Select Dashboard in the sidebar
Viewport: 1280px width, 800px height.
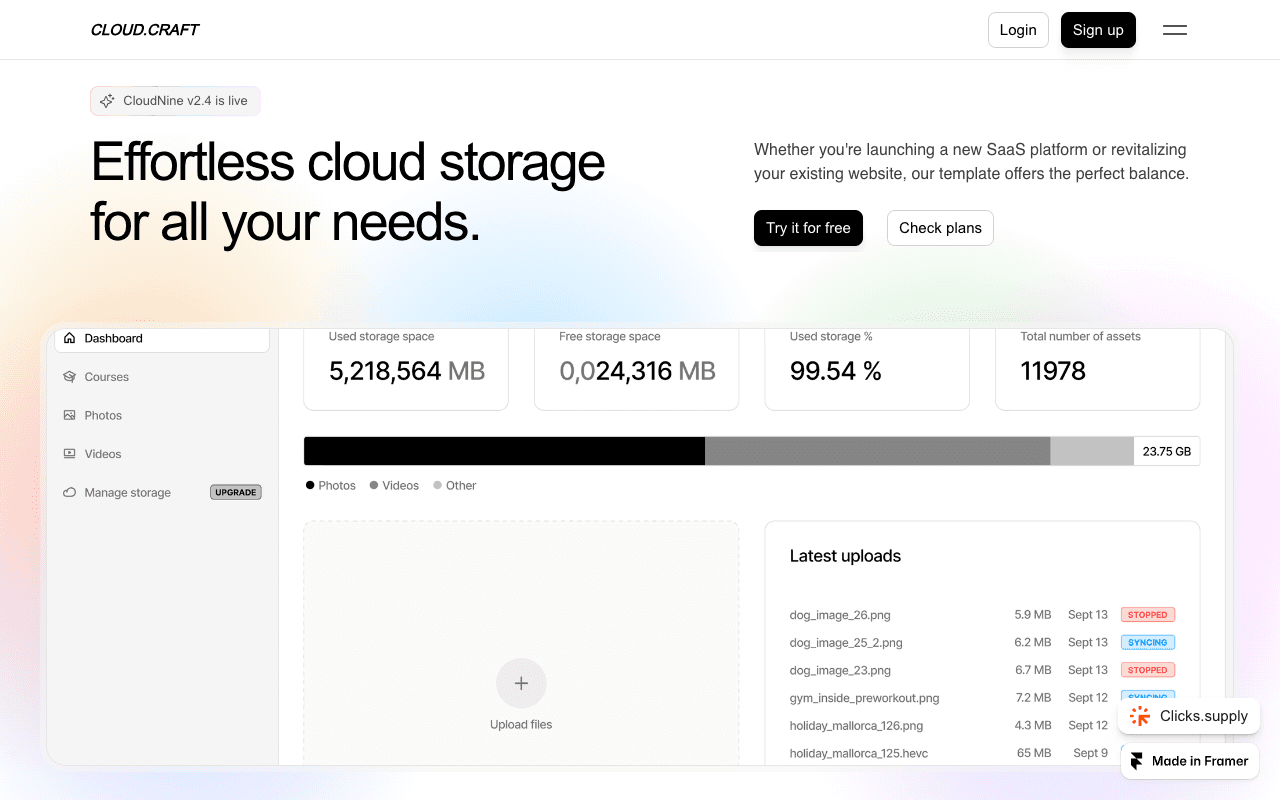pos(162,338)
